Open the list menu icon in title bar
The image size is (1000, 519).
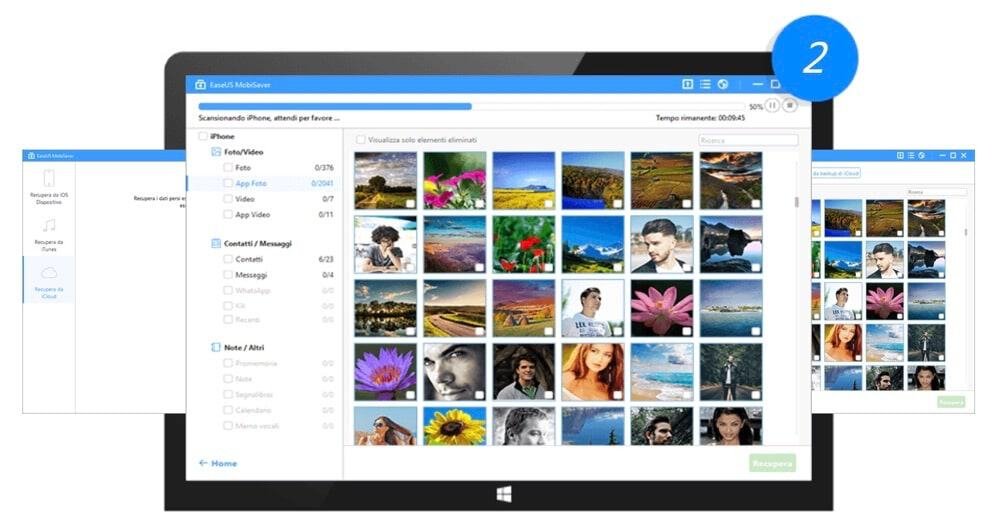point(705,85)
